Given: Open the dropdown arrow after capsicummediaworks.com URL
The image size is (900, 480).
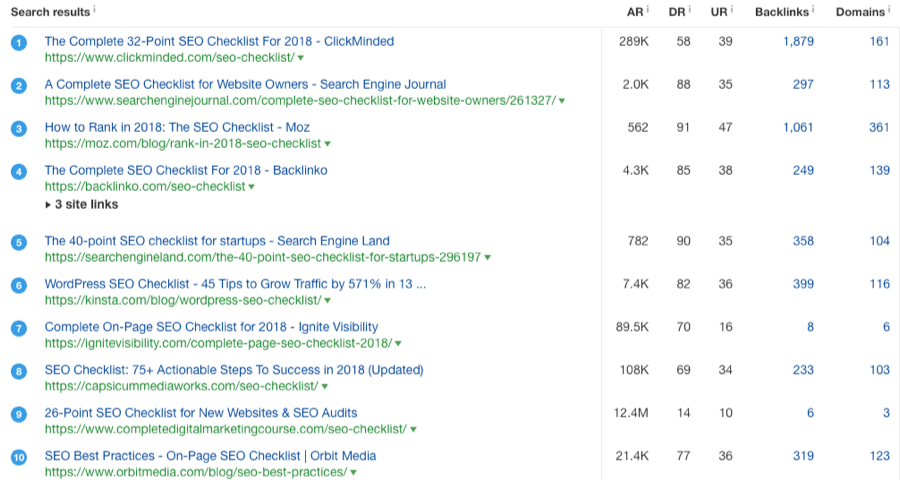Looking at the screenshot, I should 324,387.
